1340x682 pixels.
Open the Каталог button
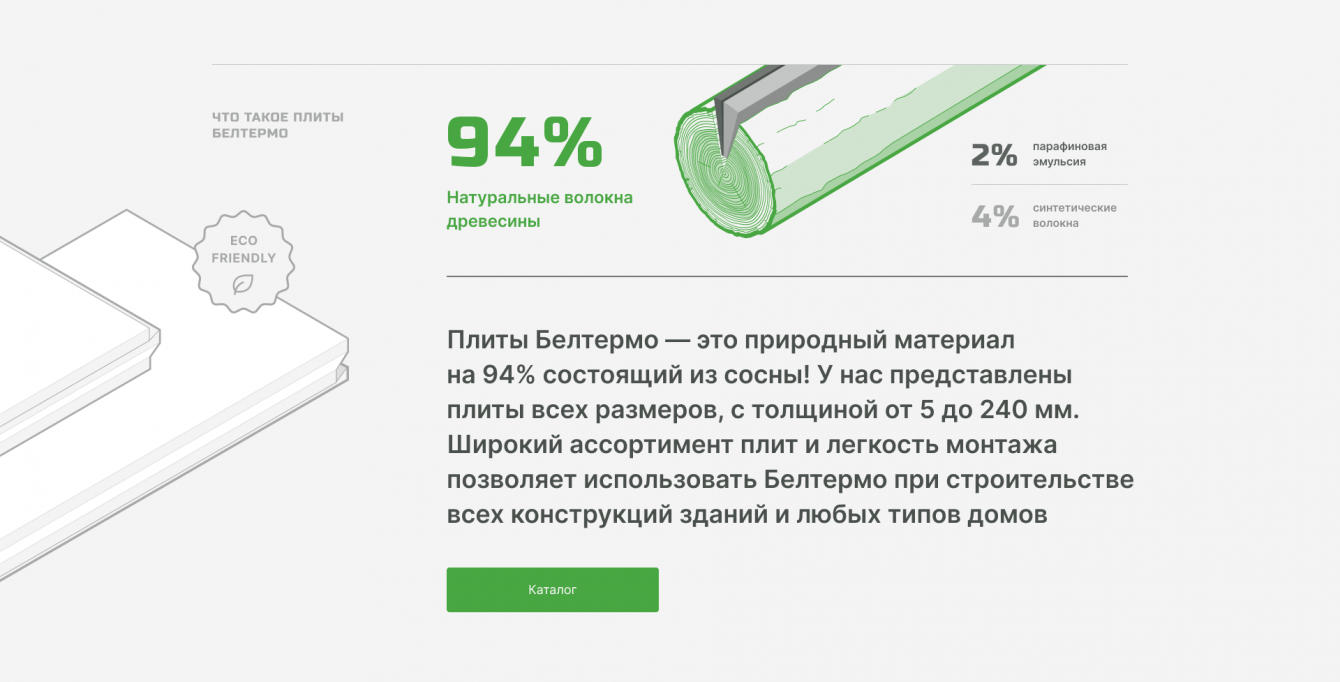coord(552,590)
